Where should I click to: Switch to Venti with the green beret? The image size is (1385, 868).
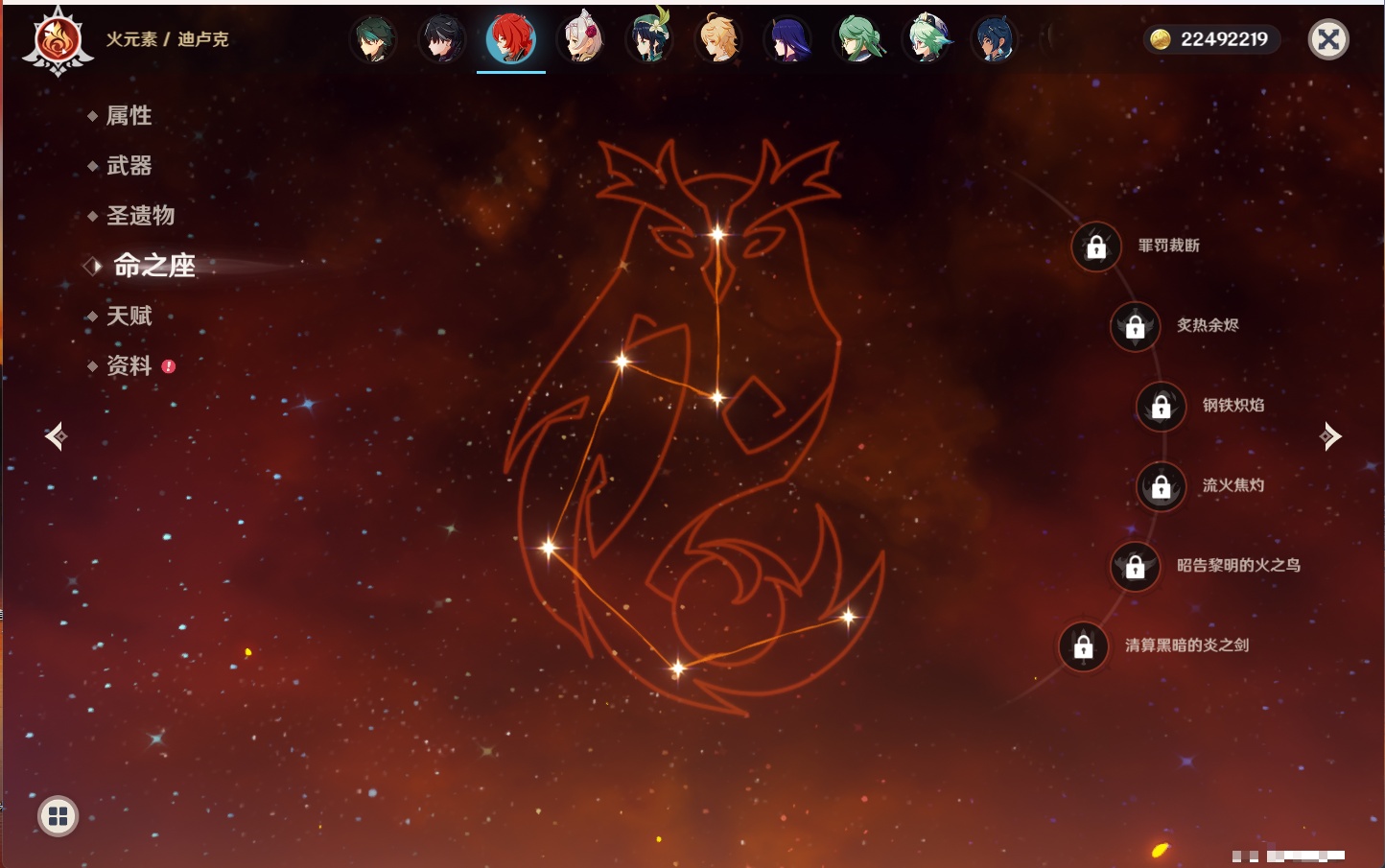[x=649, y=39]
